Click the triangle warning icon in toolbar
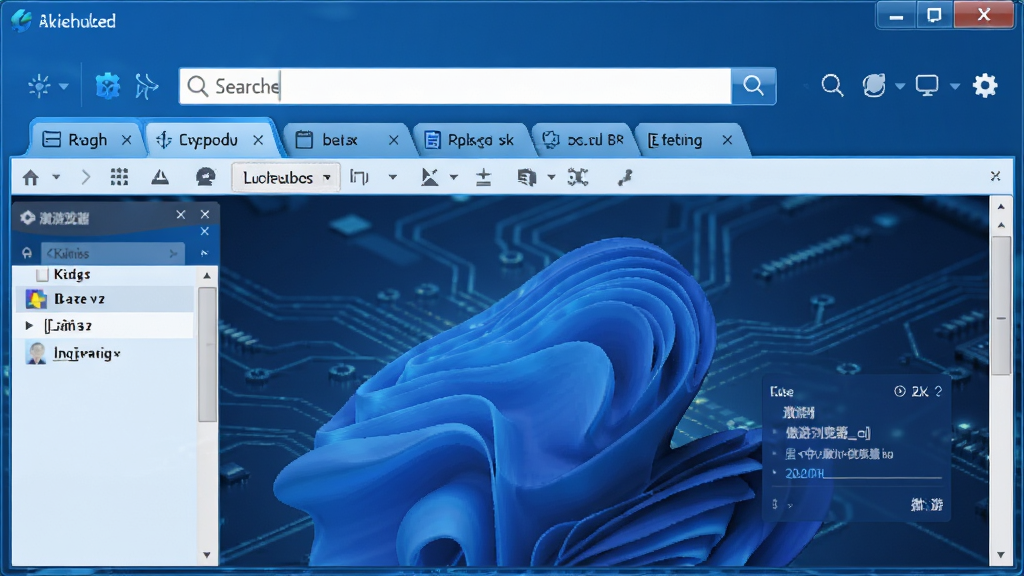Image resolution: width=1024 pixels, height=576 pixels. point(160,177)
